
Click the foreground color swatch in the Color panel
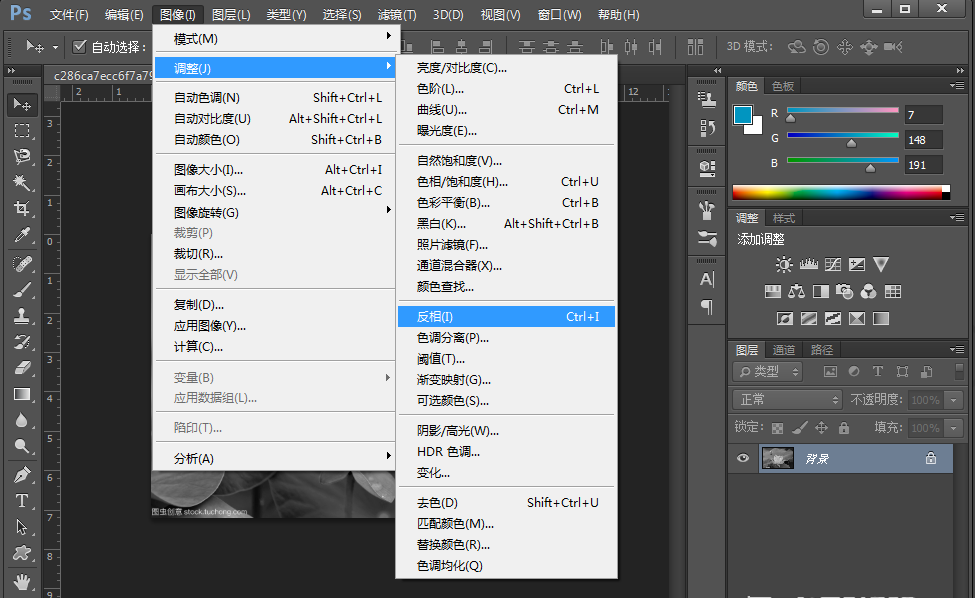click(x=744, y=111)
